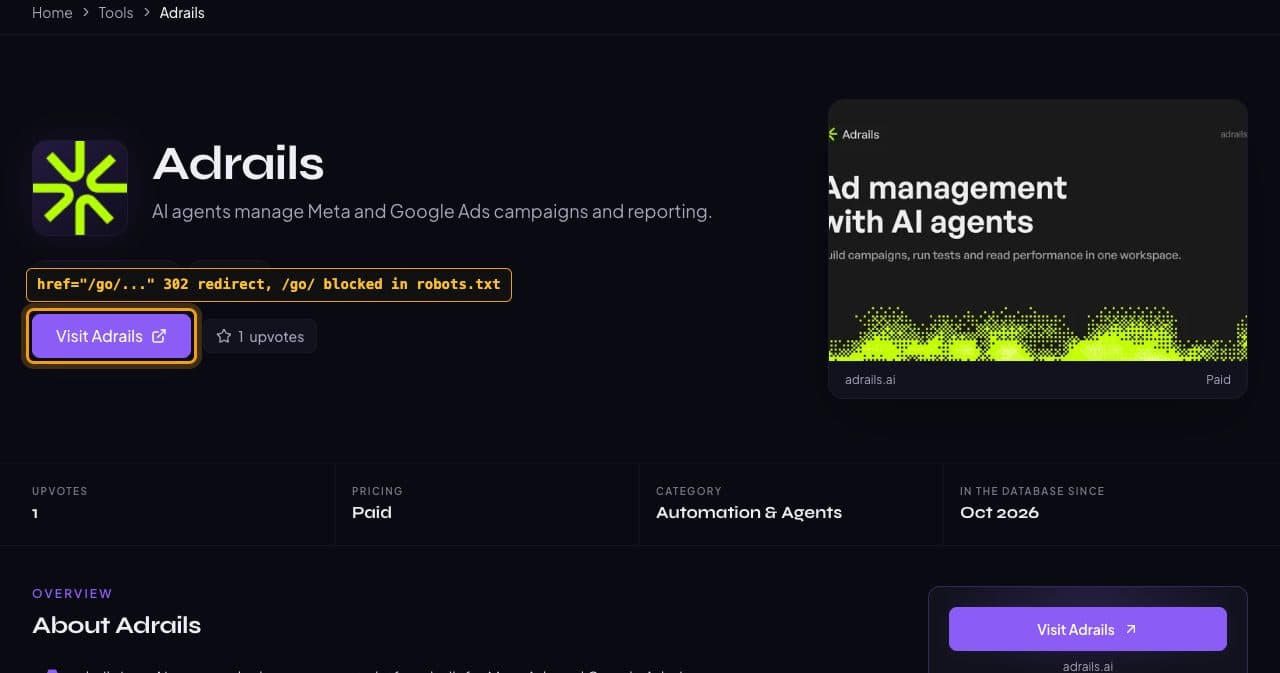1280x673 pixels.
Task: Click the "PRICING" stat label
Action: click(x=377, y=491)
